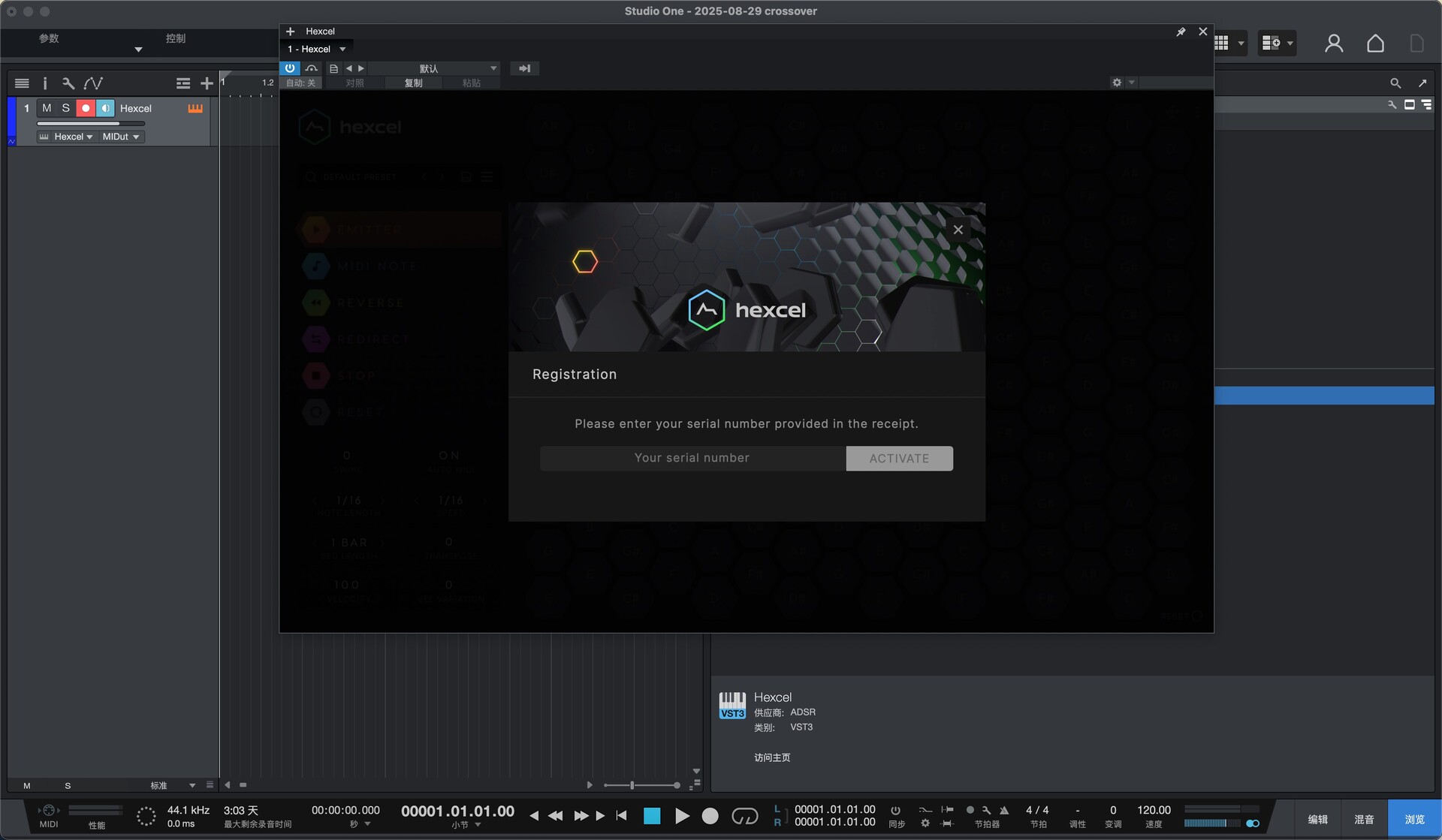This screenshot has height=840, width=1442.
Task: Expand dropdown next to the grid view icon
Action: (x=1241, y=44)
